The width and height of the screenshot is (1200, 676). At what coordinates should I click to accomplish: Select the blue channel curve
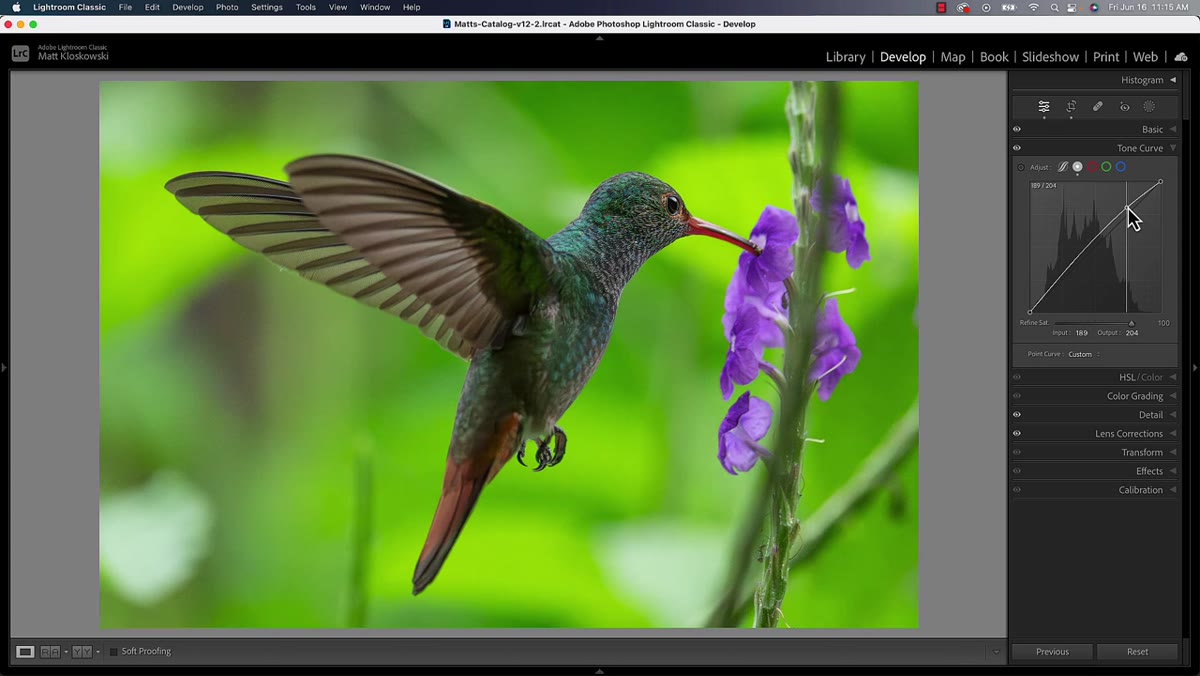[1121, 167]
